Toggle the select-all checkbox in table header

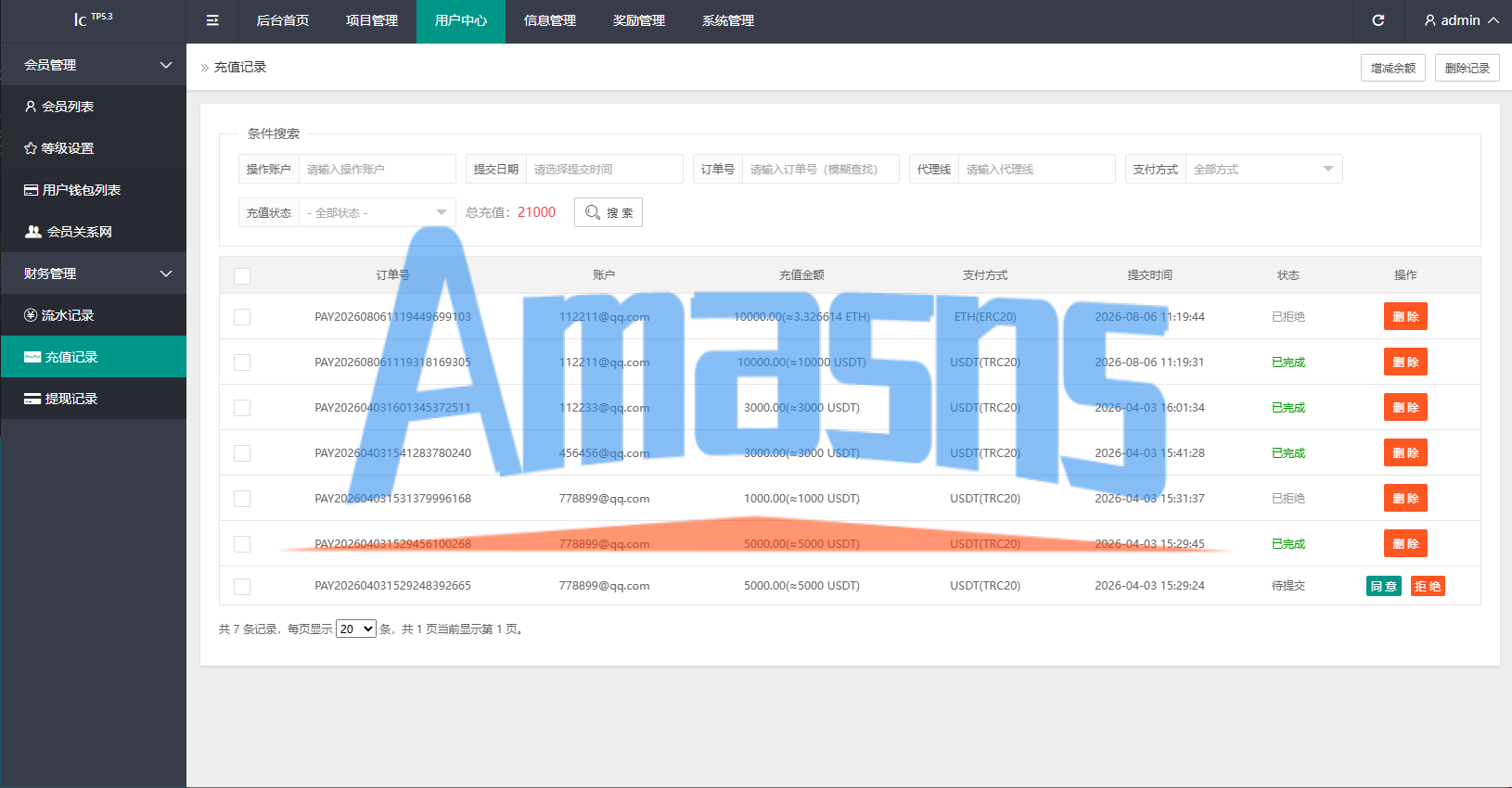(242, 276)
